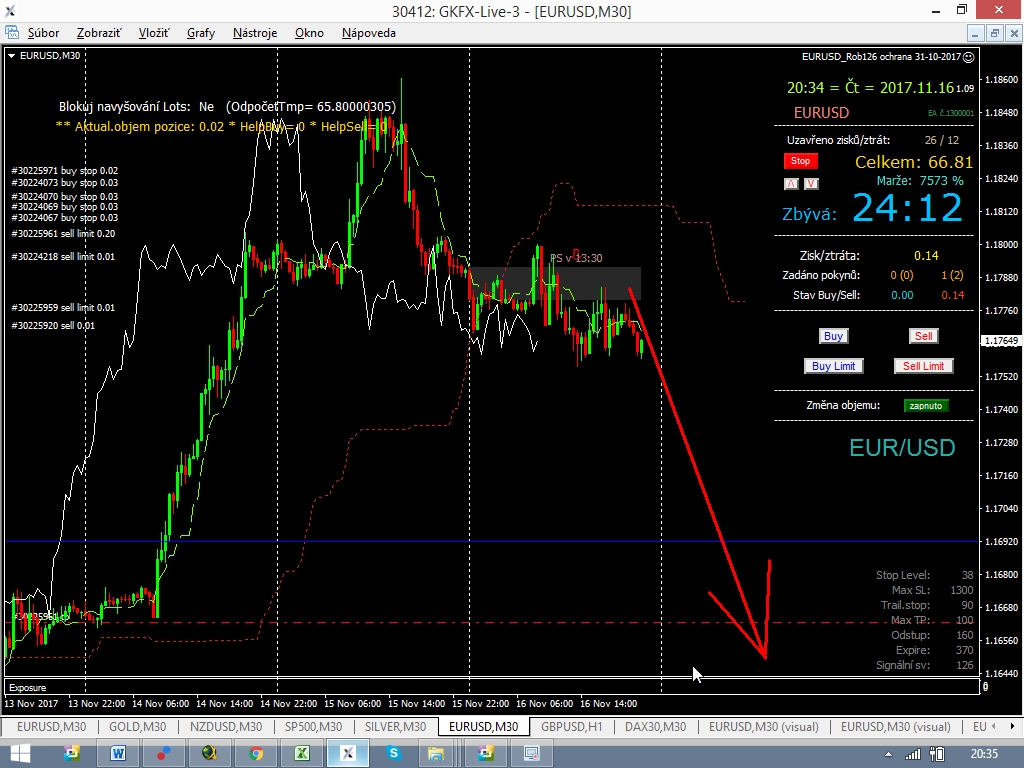This screenshot has width=1024, height=768.
Task: Switch to the GBPUSD,H1 chart tab
Action: click(571, 727)
